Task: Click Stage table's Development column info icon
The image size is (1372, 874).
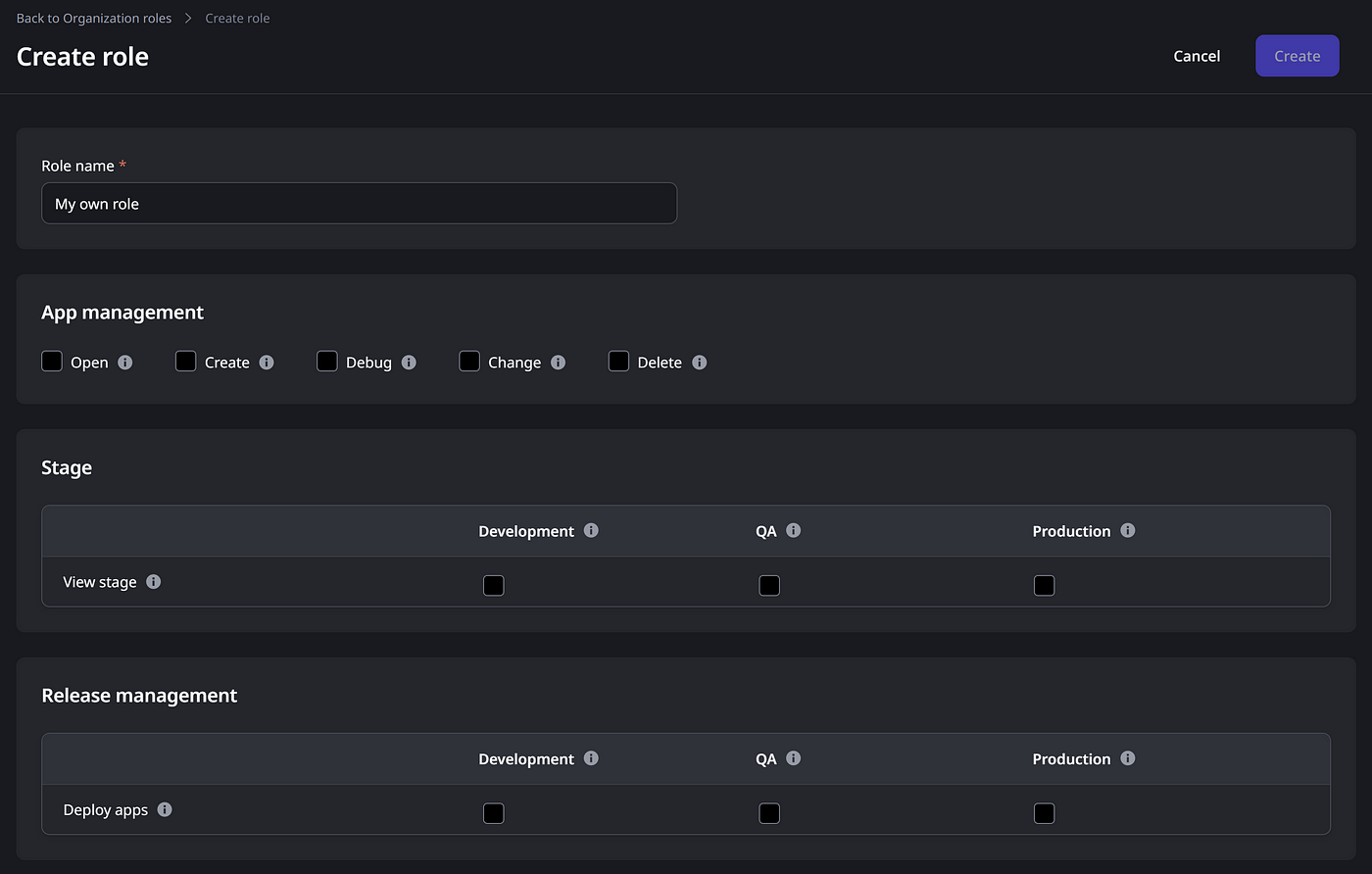Action: pos(591,530)
